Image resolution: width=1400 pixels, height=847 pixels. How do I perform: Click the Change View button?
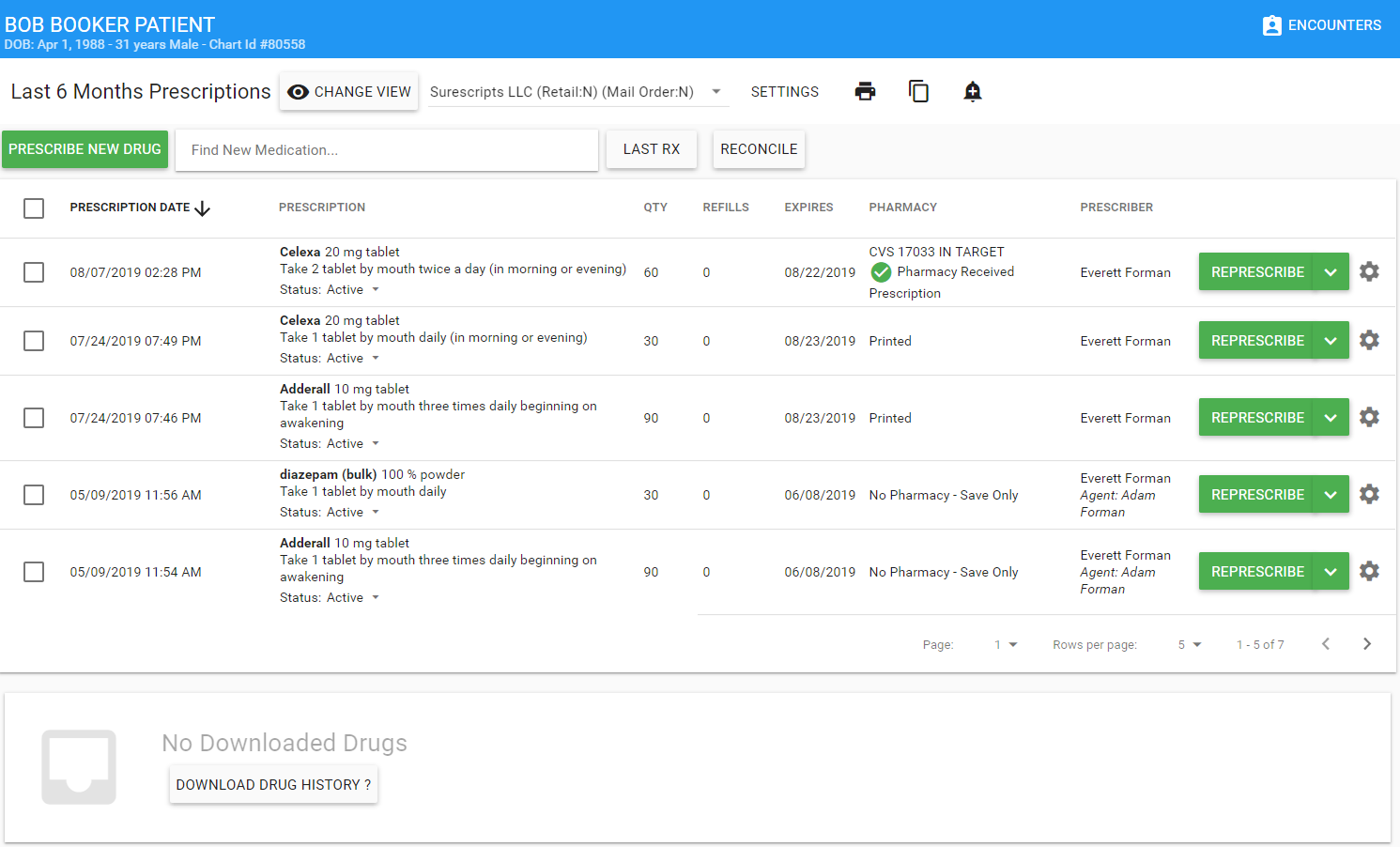[x=348, y=92]
